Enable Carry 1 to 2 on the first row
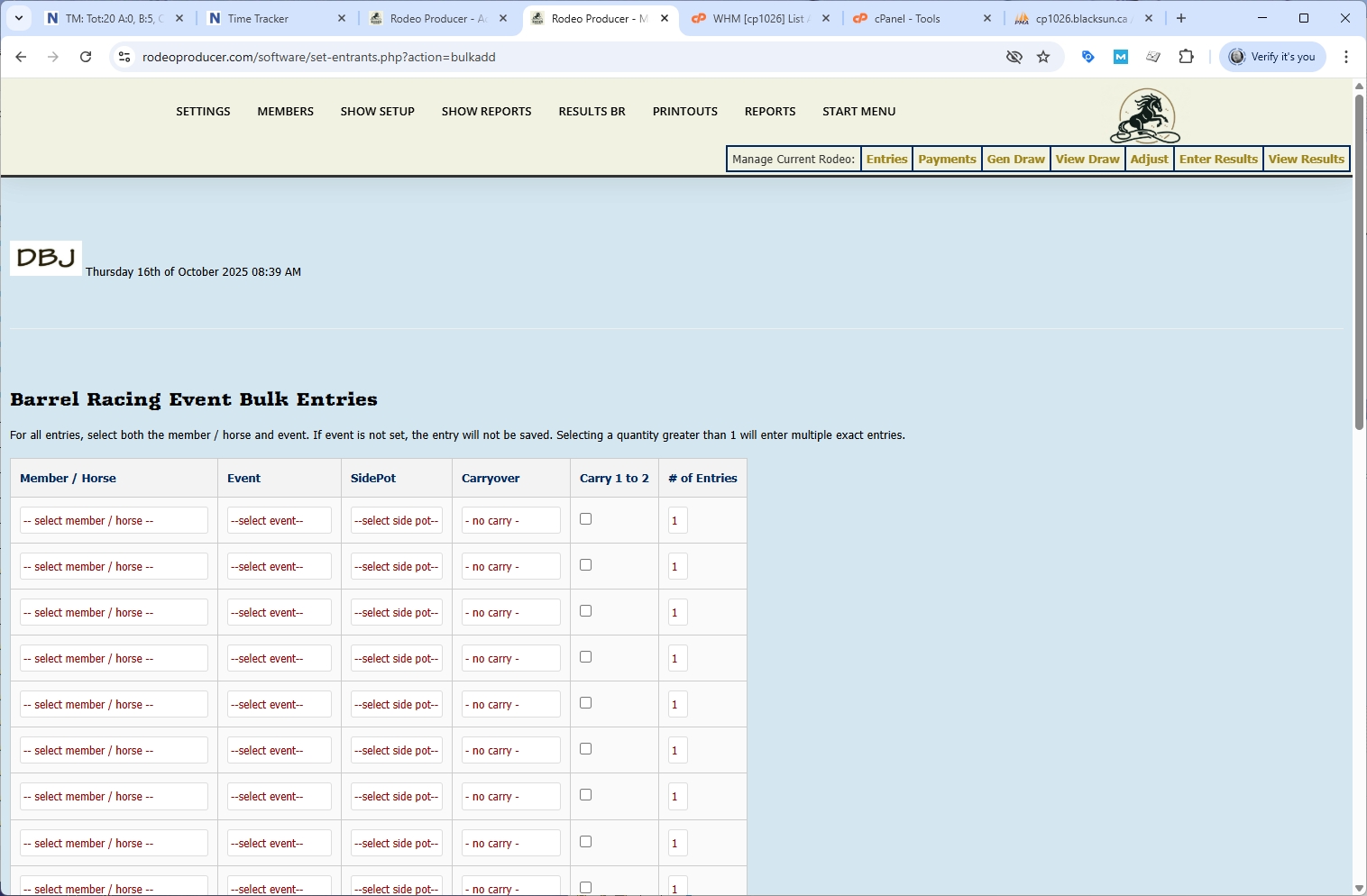The height and width of the screenshot is (896, 1367). (x=585, y=518)
